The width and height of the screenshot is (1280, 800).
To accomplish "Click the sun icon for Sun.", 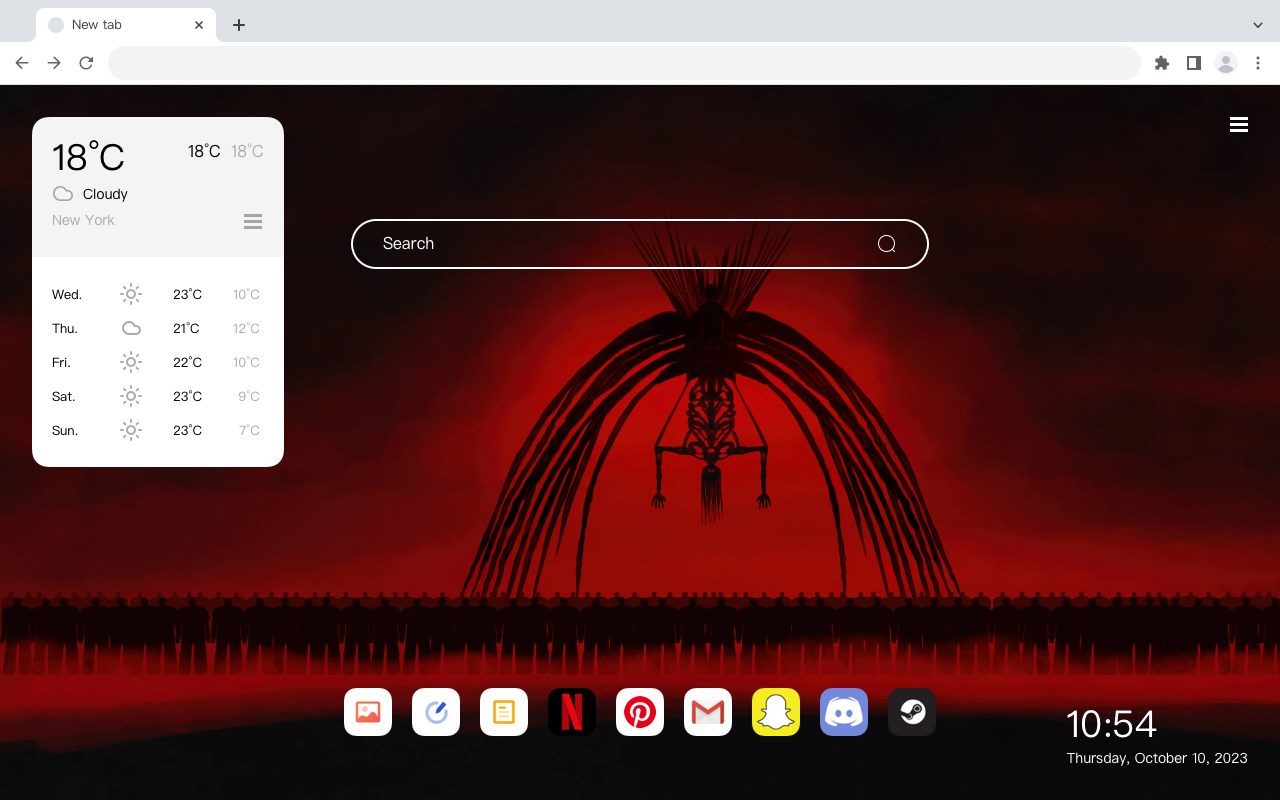I will point(131,430).
